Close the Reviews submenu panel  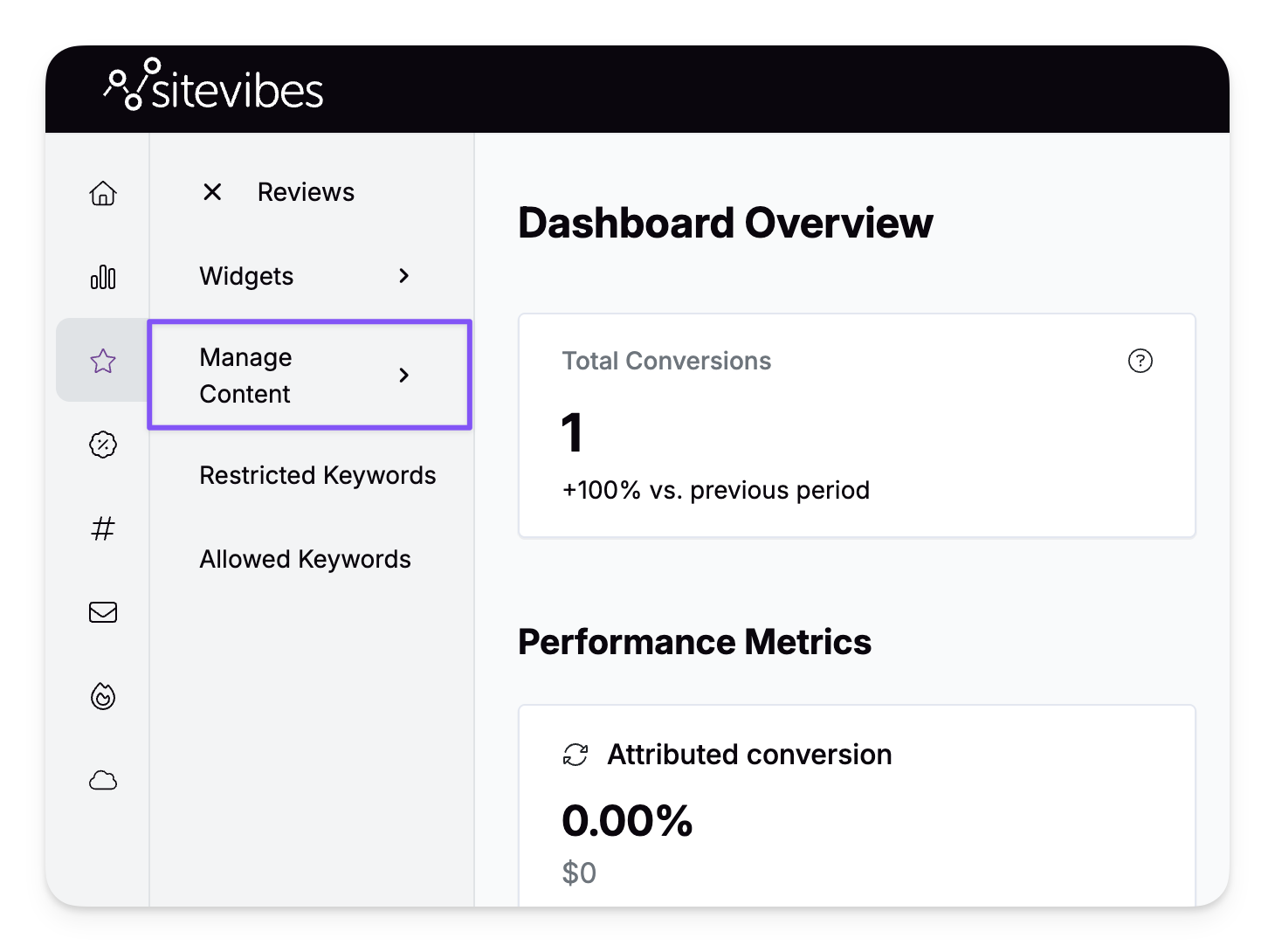click(212, 192)
